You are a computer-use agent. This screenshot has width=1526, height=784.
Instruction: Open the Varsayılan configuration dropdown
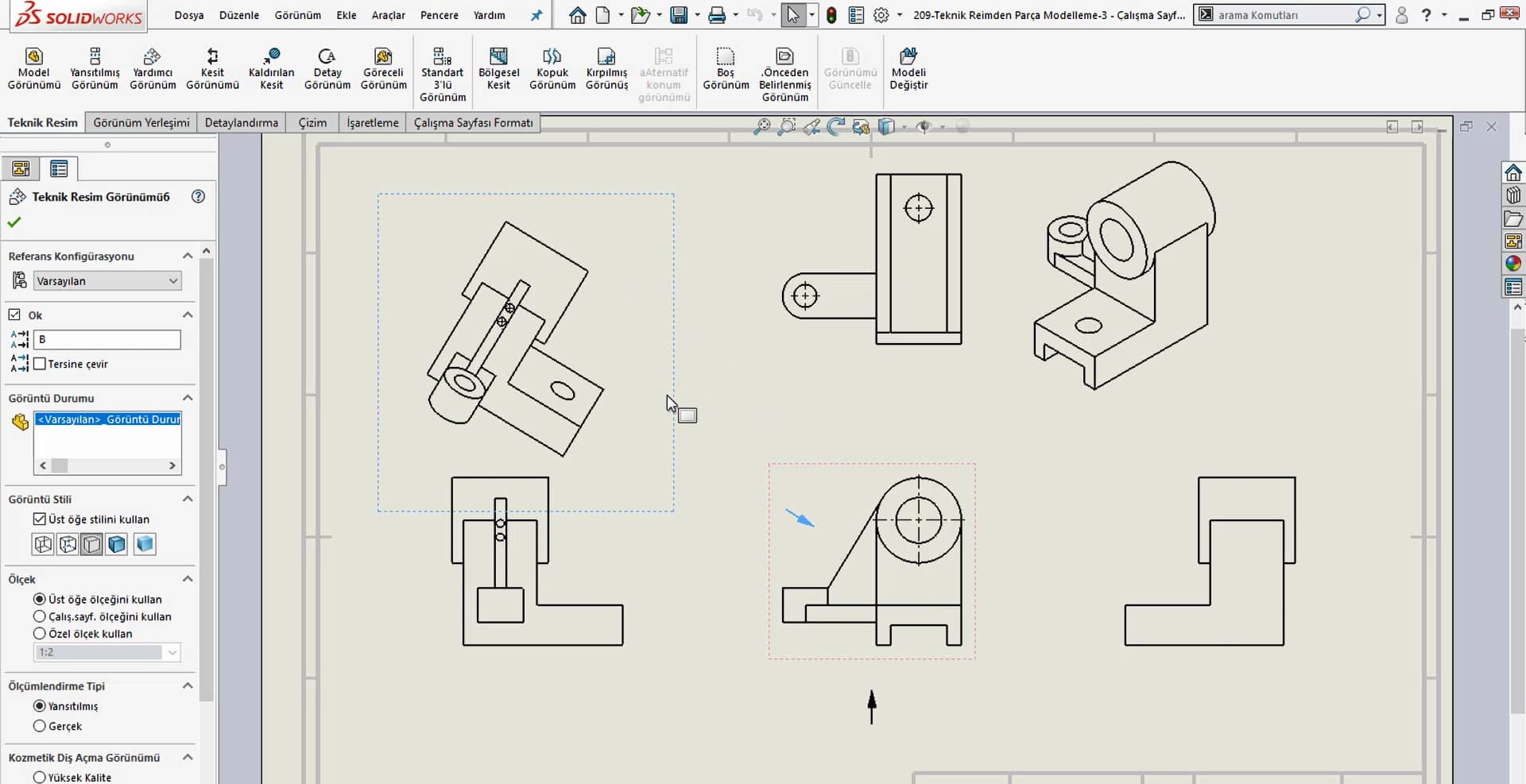pyautogui.click(x=107, y=281)
